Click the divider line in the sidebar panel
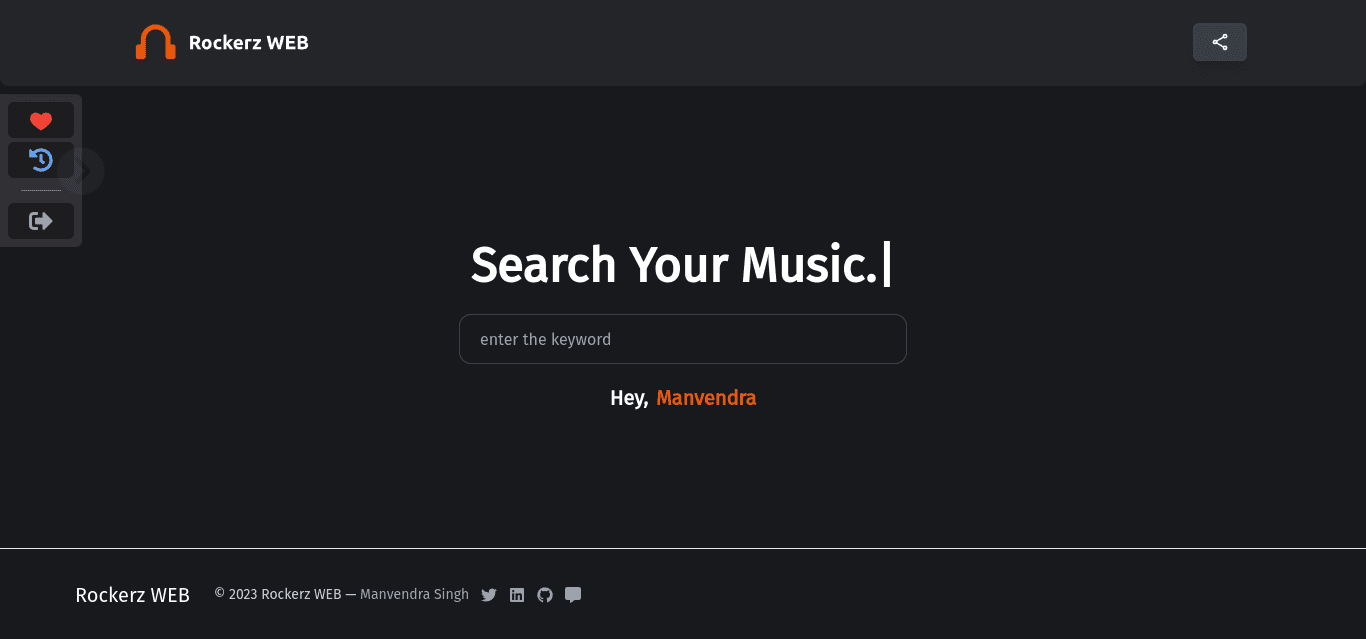Image resolution: width=1366 pixels, height=639 pixels. [41, 190]
